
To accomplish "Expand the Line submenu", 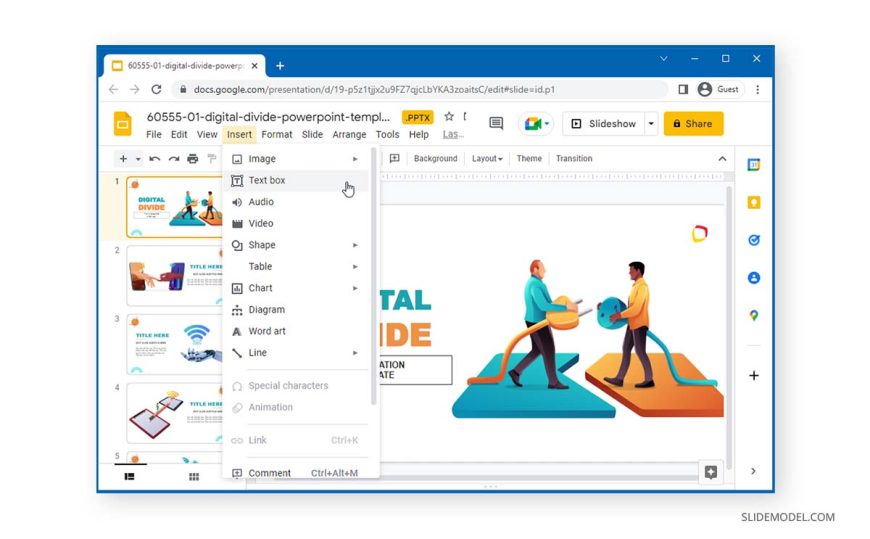I will [x=355, y=353].
